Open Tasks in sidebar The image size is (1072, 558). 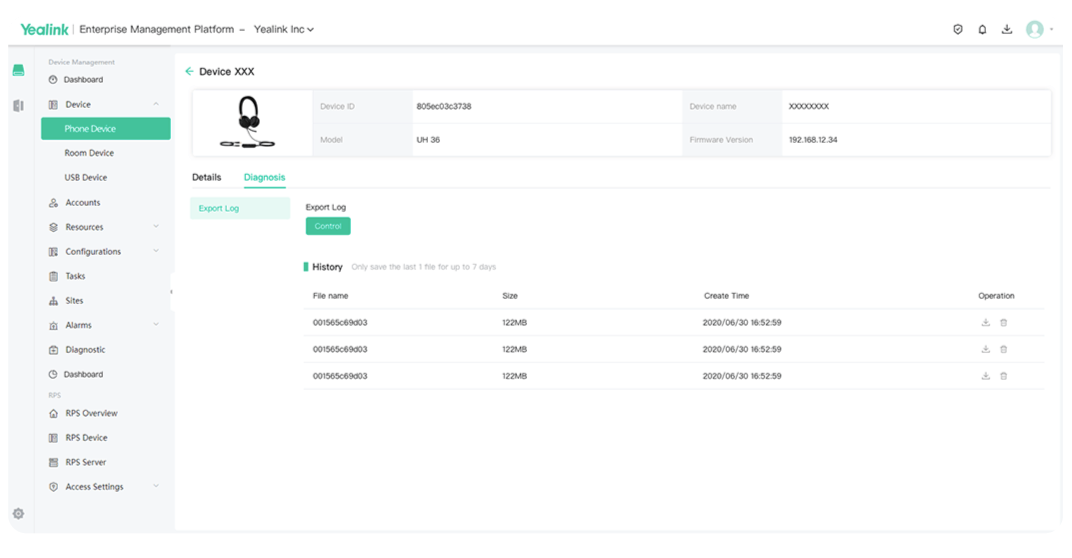(75, 276)
